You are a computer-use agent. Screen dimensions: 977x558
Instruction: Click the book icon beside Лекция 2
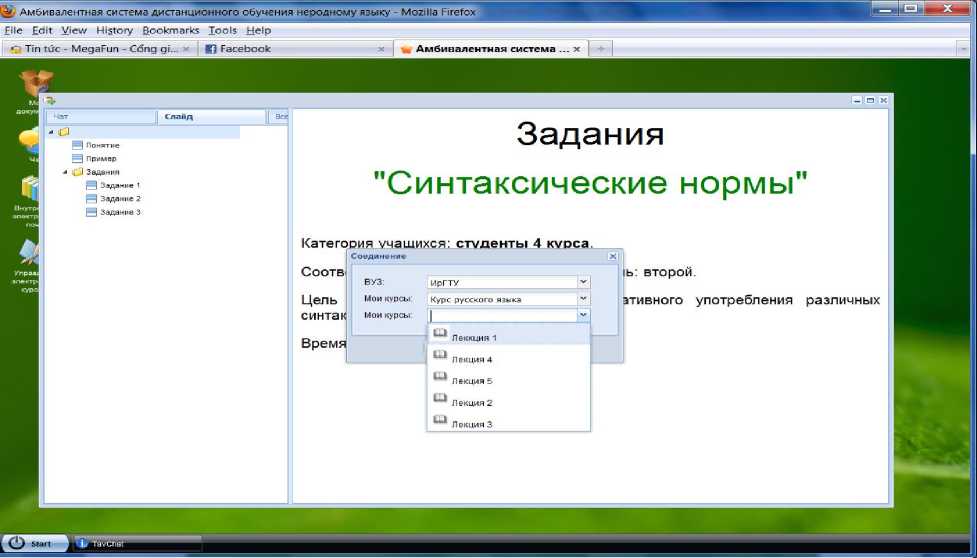441,399
